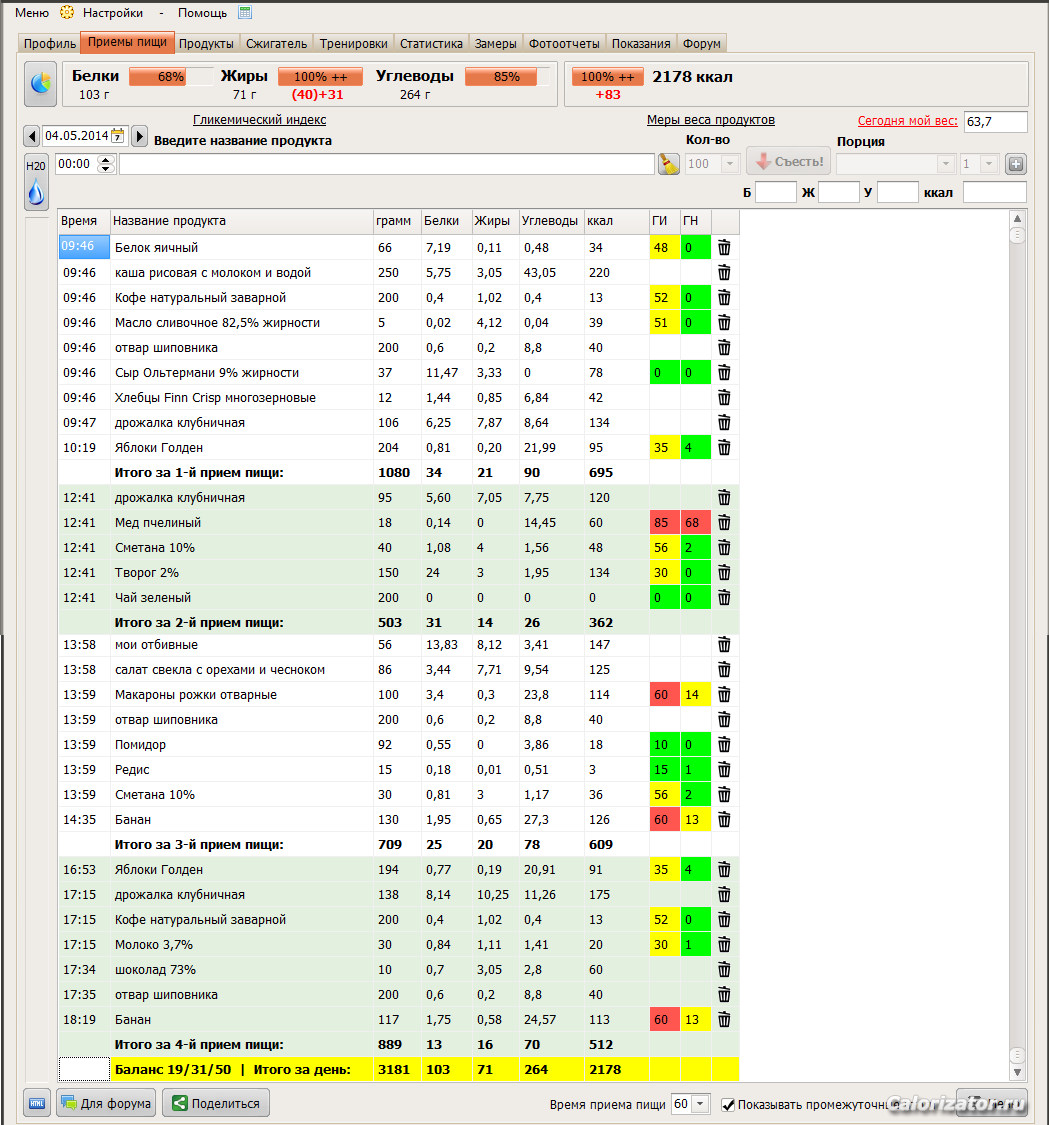This screenshot has height=1125, width=1049.
Task: Expand the Порция selection dropdown
Action: pyautogui.click(x=946, y=164)
